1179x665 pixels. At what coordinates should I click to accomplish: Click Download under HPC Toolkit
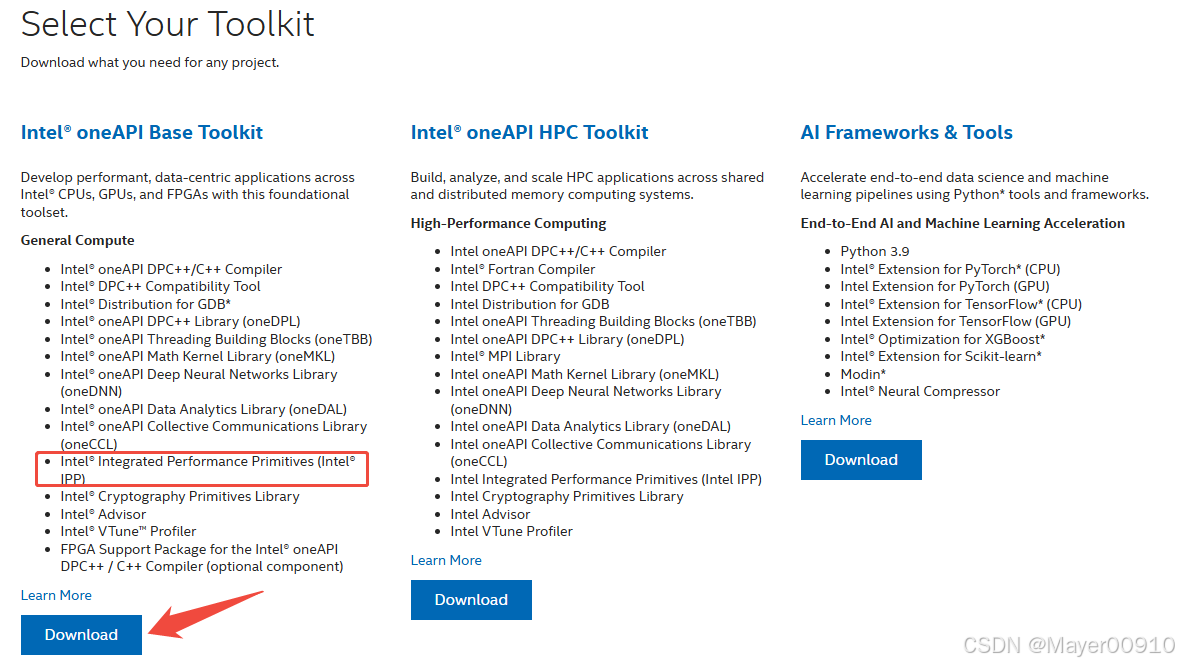point(471,599)
